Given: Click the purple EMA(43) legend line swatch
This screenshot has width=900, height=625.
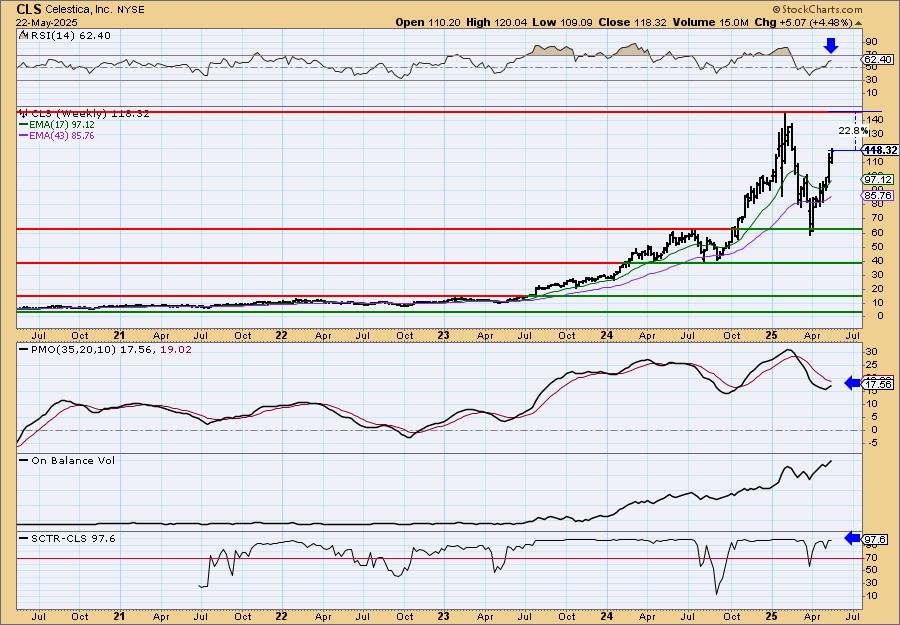Looking at the screenshot, I should 24,136.
